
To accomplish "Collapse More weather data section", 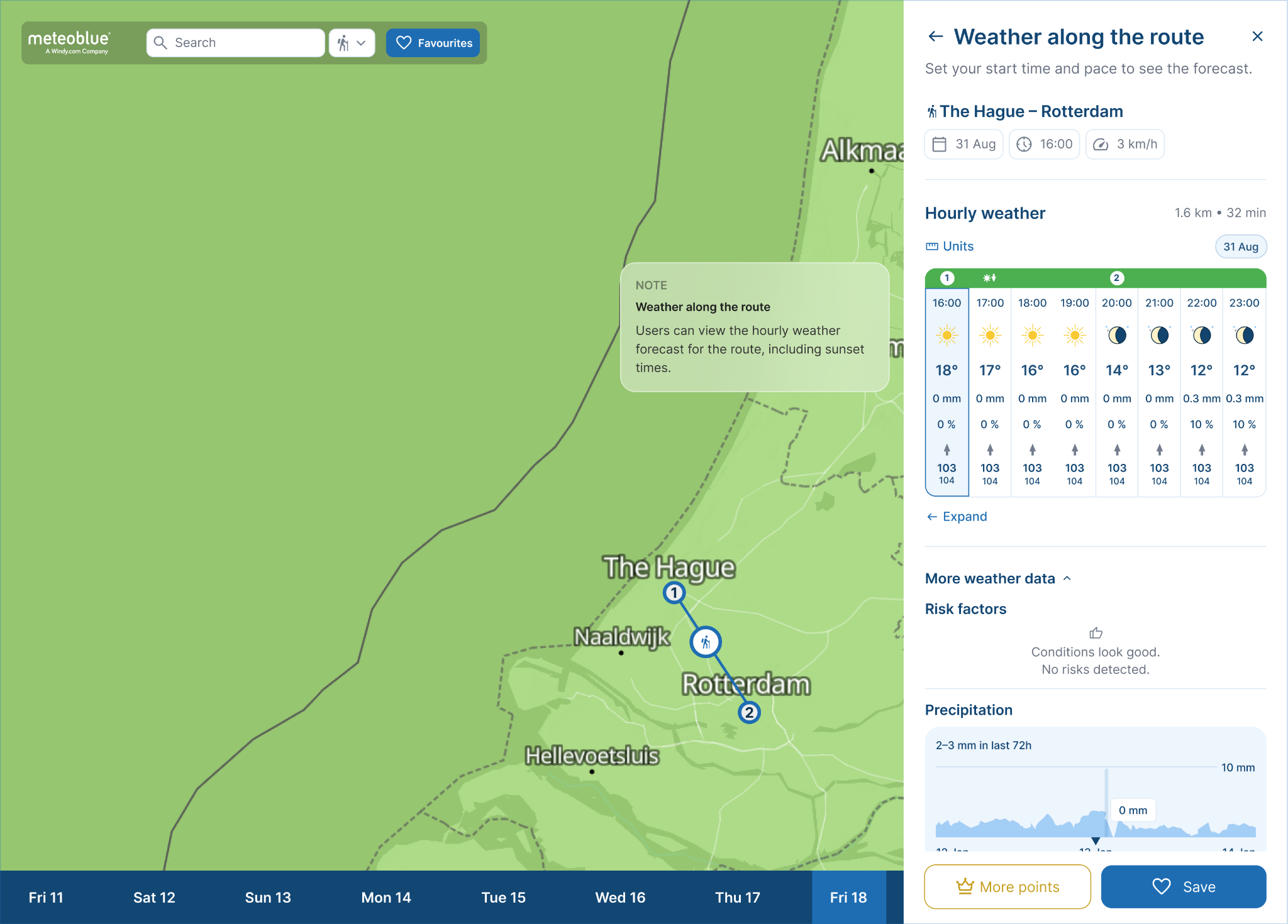I will [x=998, y=578].
